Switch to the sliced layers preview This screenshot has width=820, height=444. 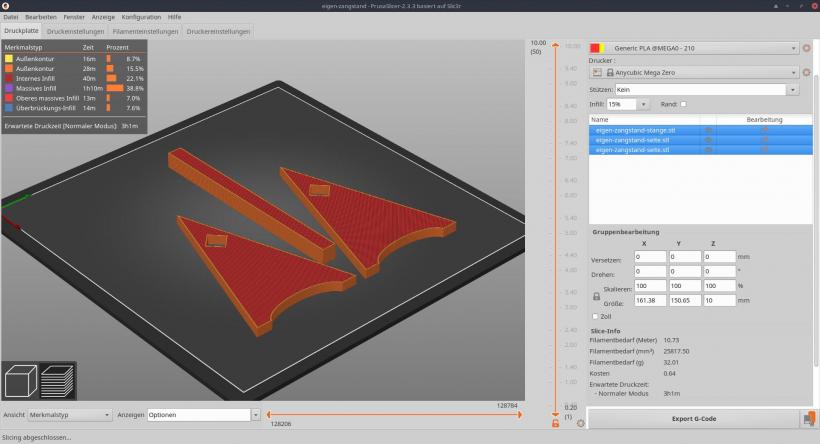tap(57, 381)
